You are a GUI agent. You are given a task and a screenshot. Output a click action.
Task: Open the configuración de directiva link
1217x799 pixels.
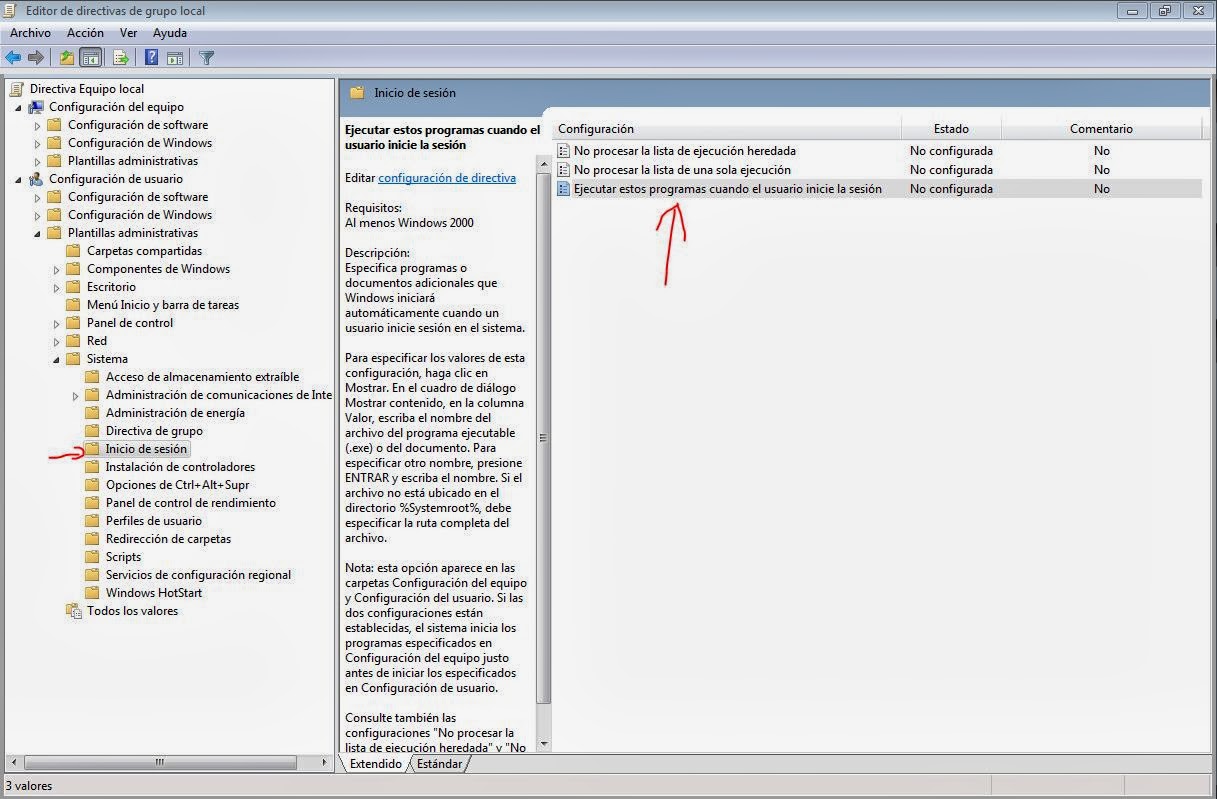click(x=447, y=178)
